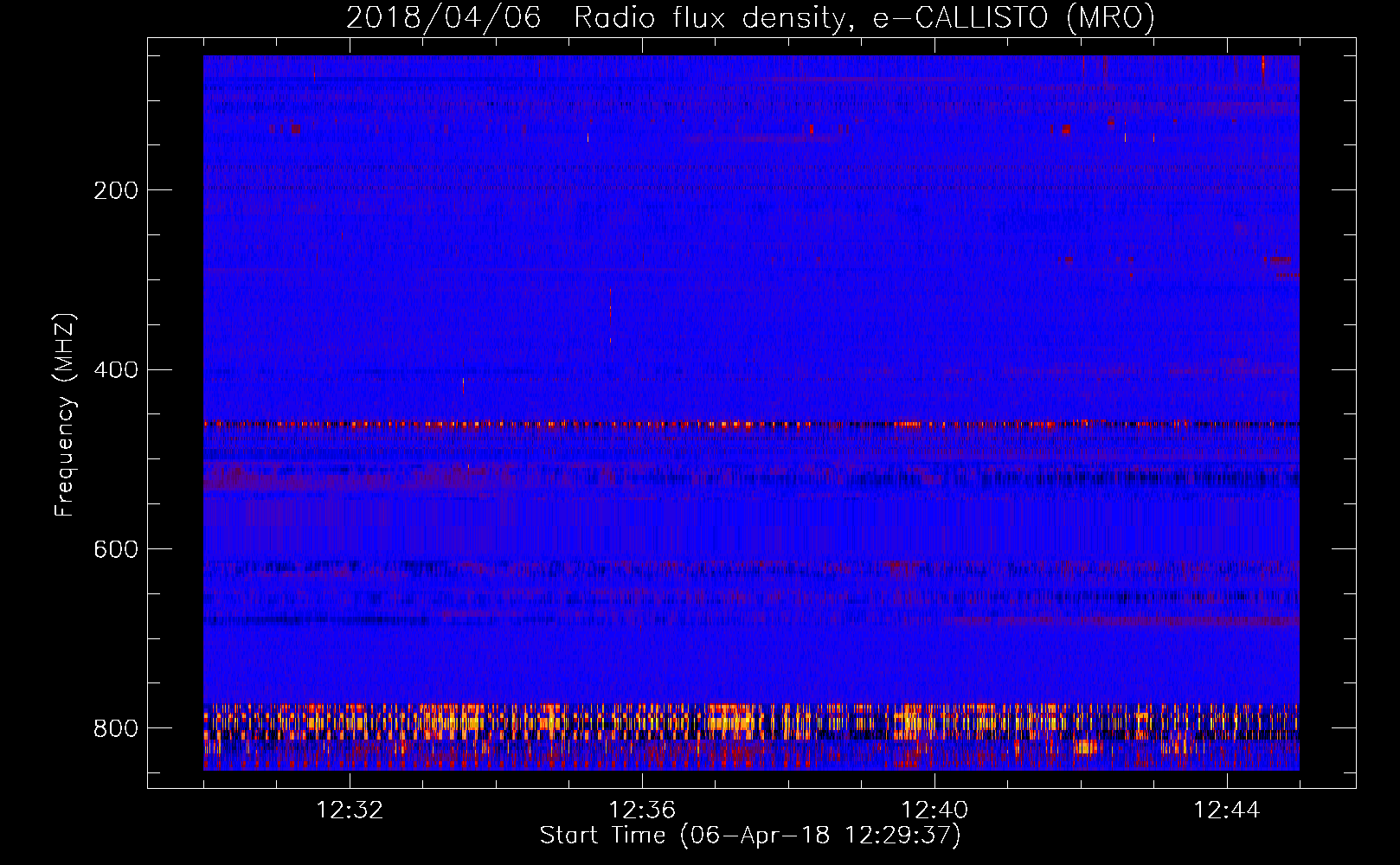Select the "Start Time (06-Apr-18 12:29:37)" axis label
This screenshot has height=865, width=1400.
pos(750,836)
